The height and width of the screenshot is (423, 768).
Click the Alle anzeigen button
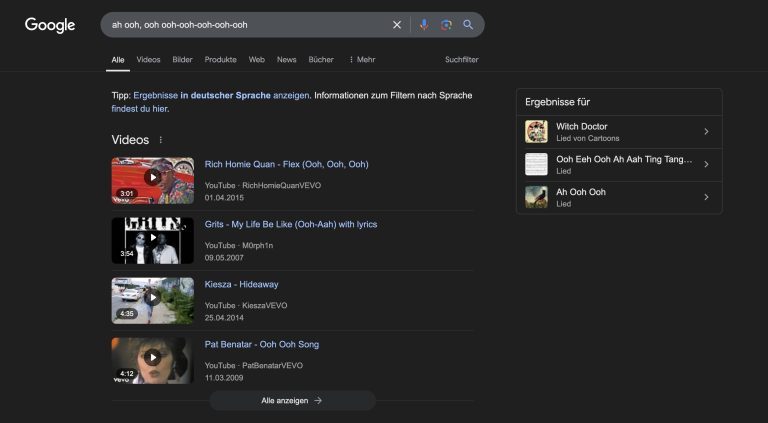[x=292, y=400]
